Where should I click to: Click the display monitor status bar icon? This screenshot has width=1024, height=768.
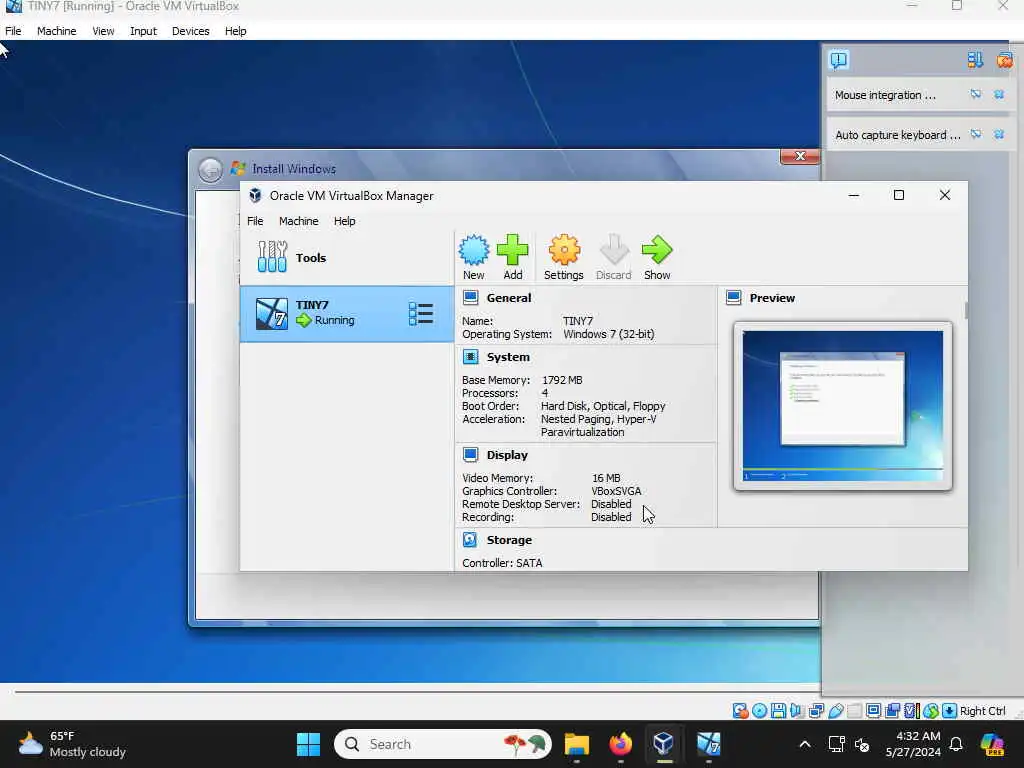pos(873,711)
